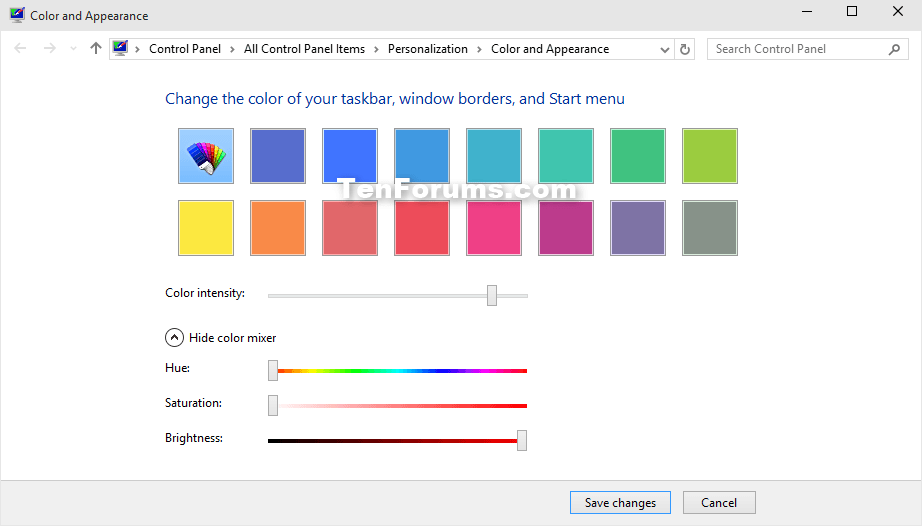Choose the muted violet swatch

pyautogui.click(x=638, y=228)
